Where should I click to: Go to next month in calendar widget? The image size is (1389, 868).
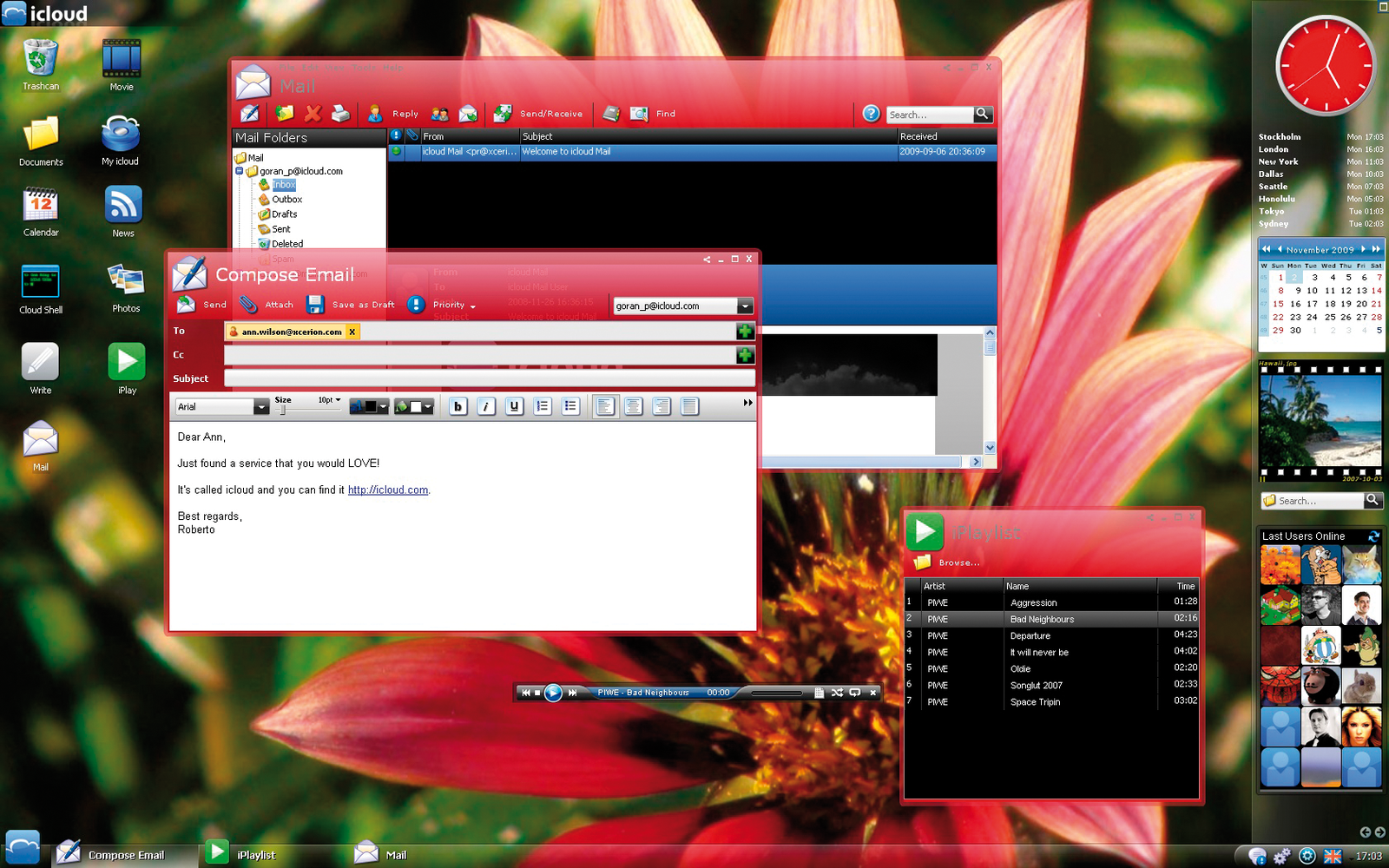coord(1363,249)
